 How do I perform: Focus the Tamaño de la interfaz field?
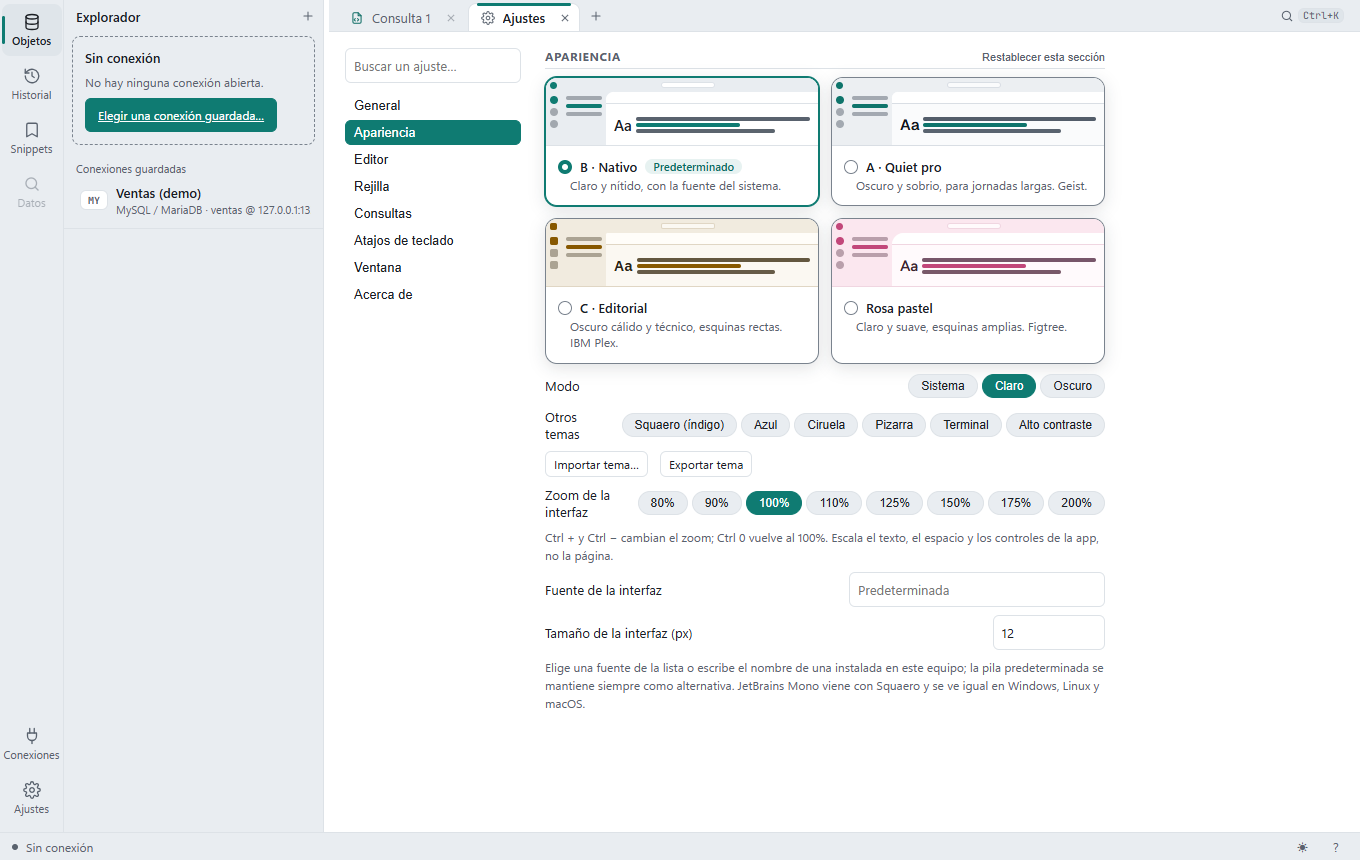tap(1049, 633)
